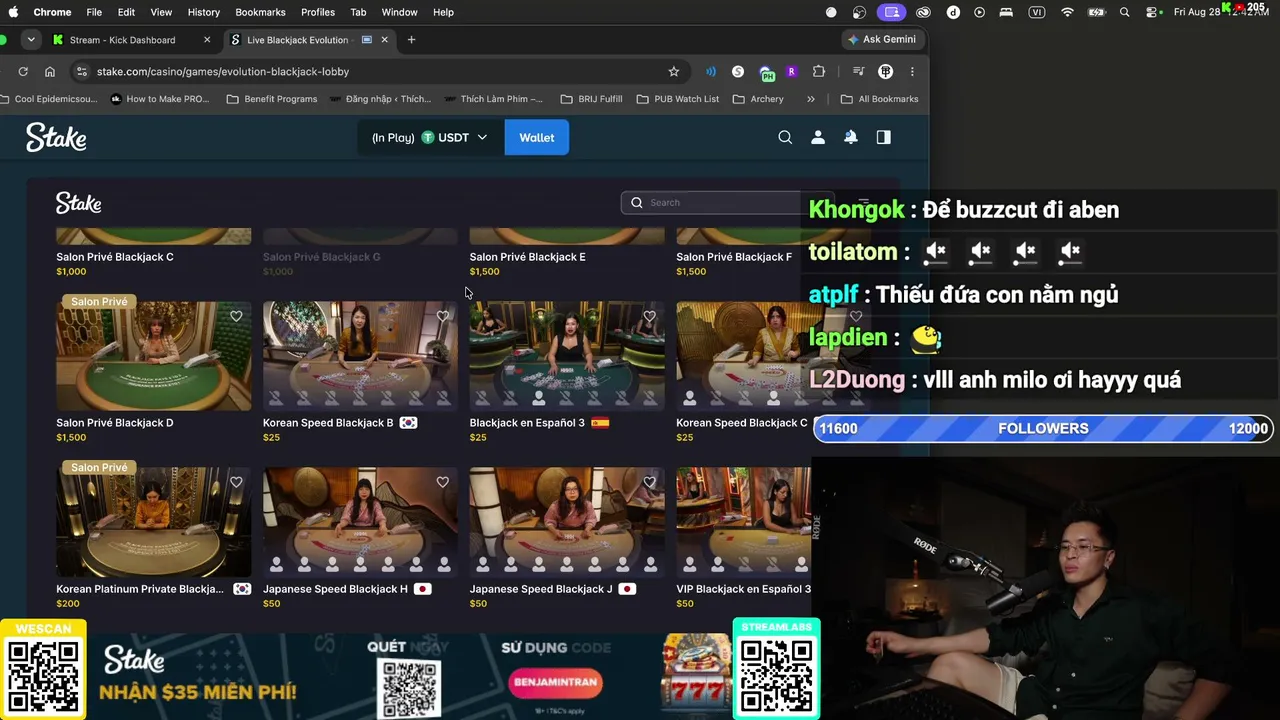The width and height of the screenshot is (1280, 720).
Task: Expand the PUB Watch List bookmark folder
Action: click(x=677, y=99)
